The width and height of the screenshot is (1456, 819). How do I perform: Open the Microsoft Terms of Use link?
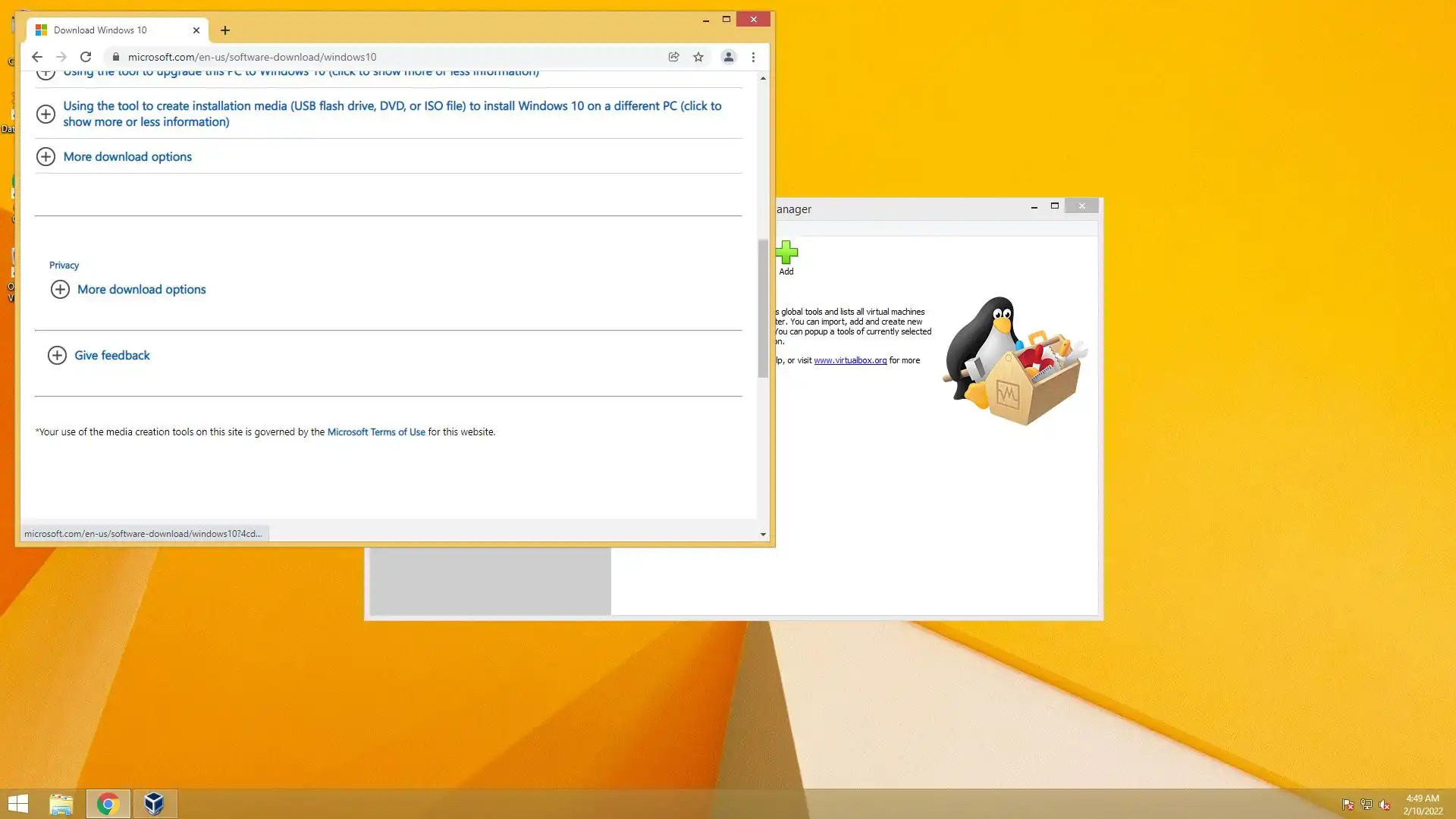coord(375,432)
